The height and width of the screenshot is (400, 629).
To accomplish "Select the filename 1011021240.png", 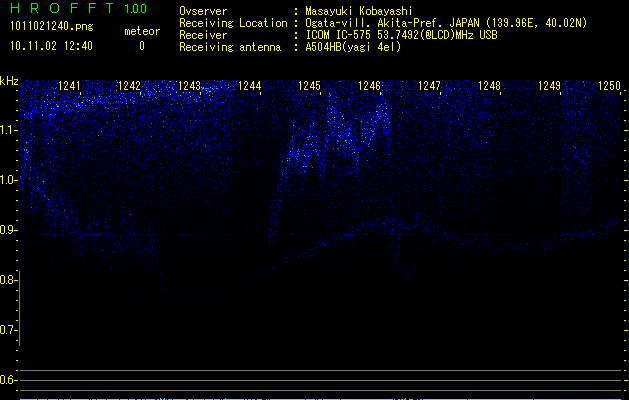I will [x=52, y=27].
